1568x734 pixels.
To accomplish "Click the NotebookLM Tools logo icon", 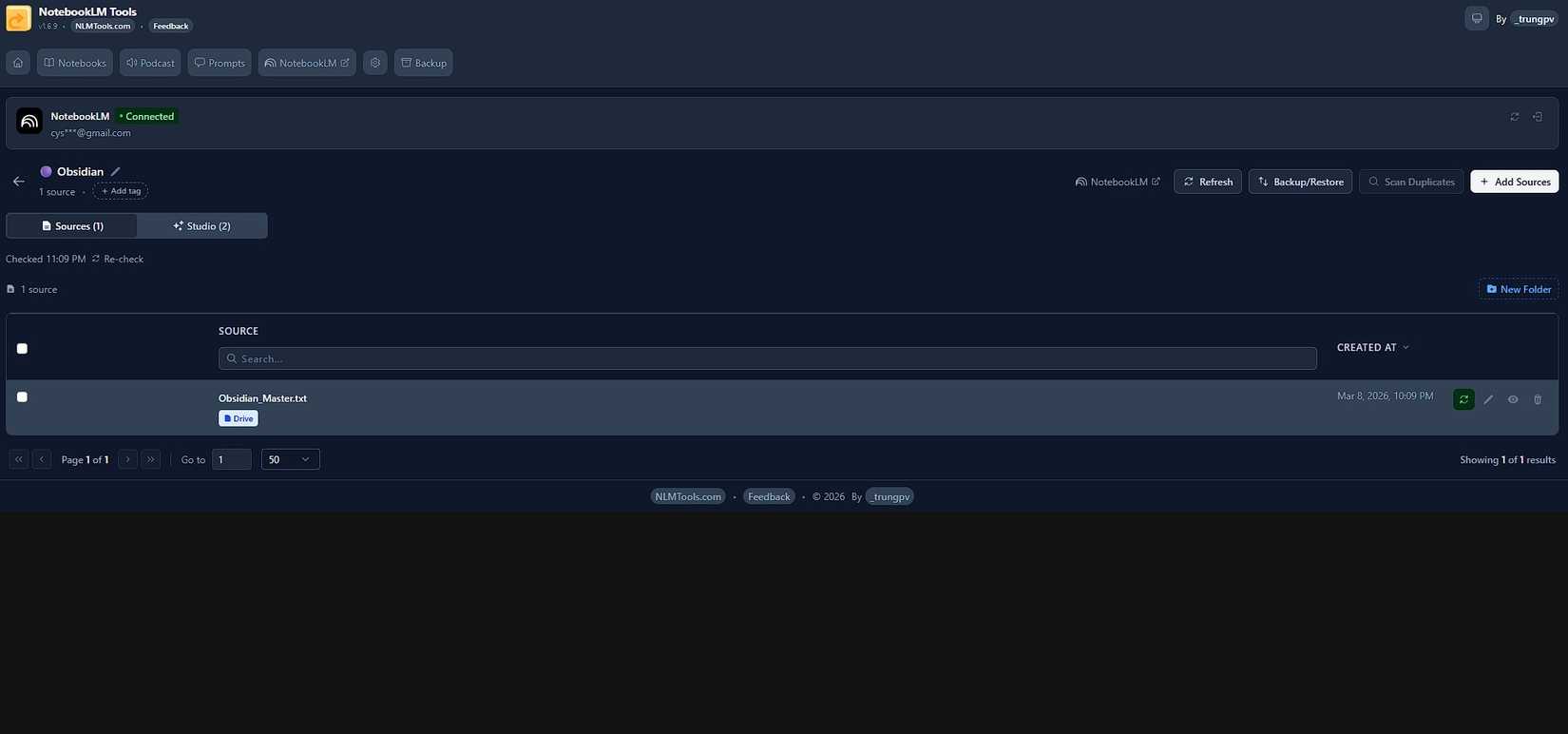I will pyautogui.click(x=19, y=18).
